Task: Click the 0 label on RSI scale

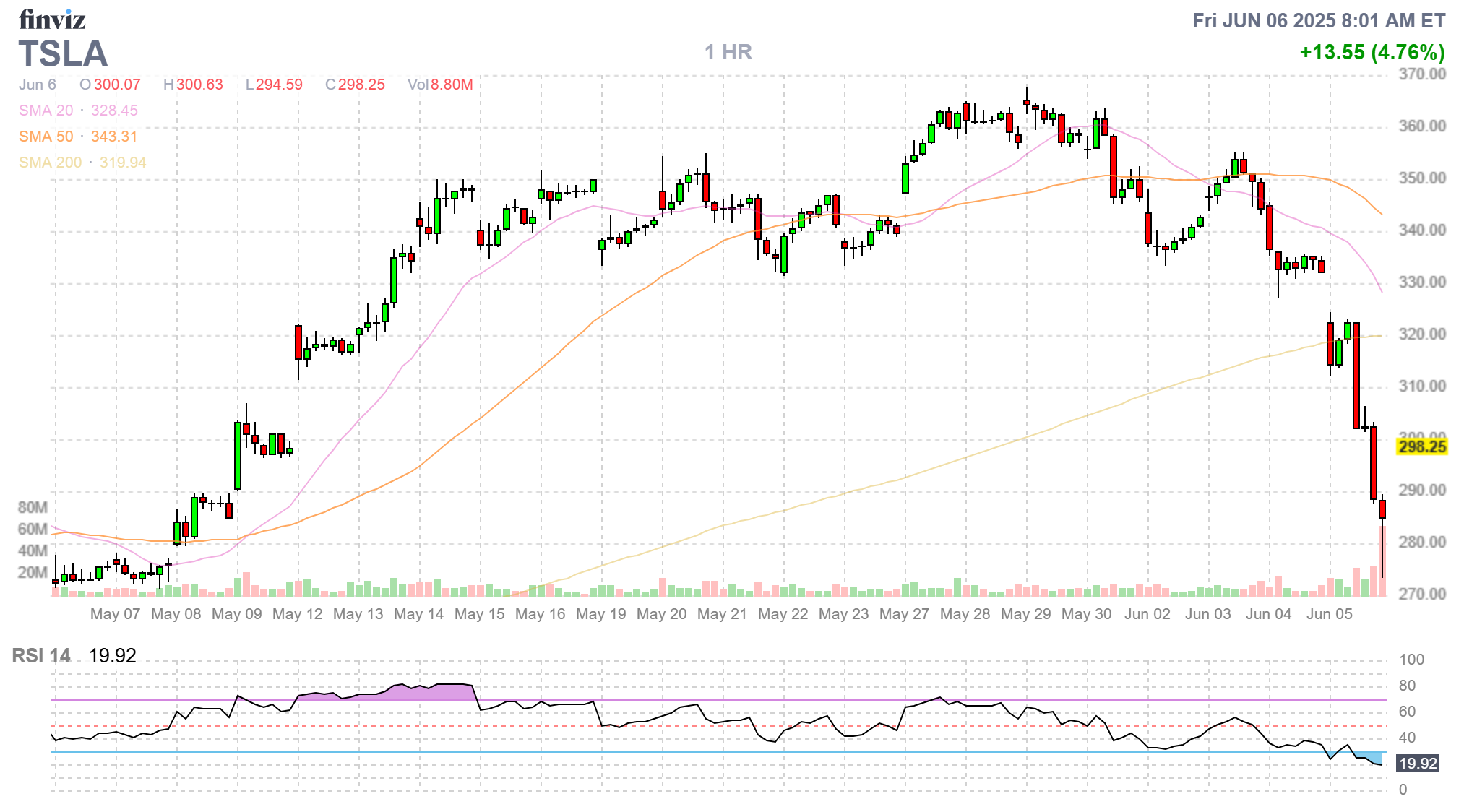Action: click(1403, 790)
